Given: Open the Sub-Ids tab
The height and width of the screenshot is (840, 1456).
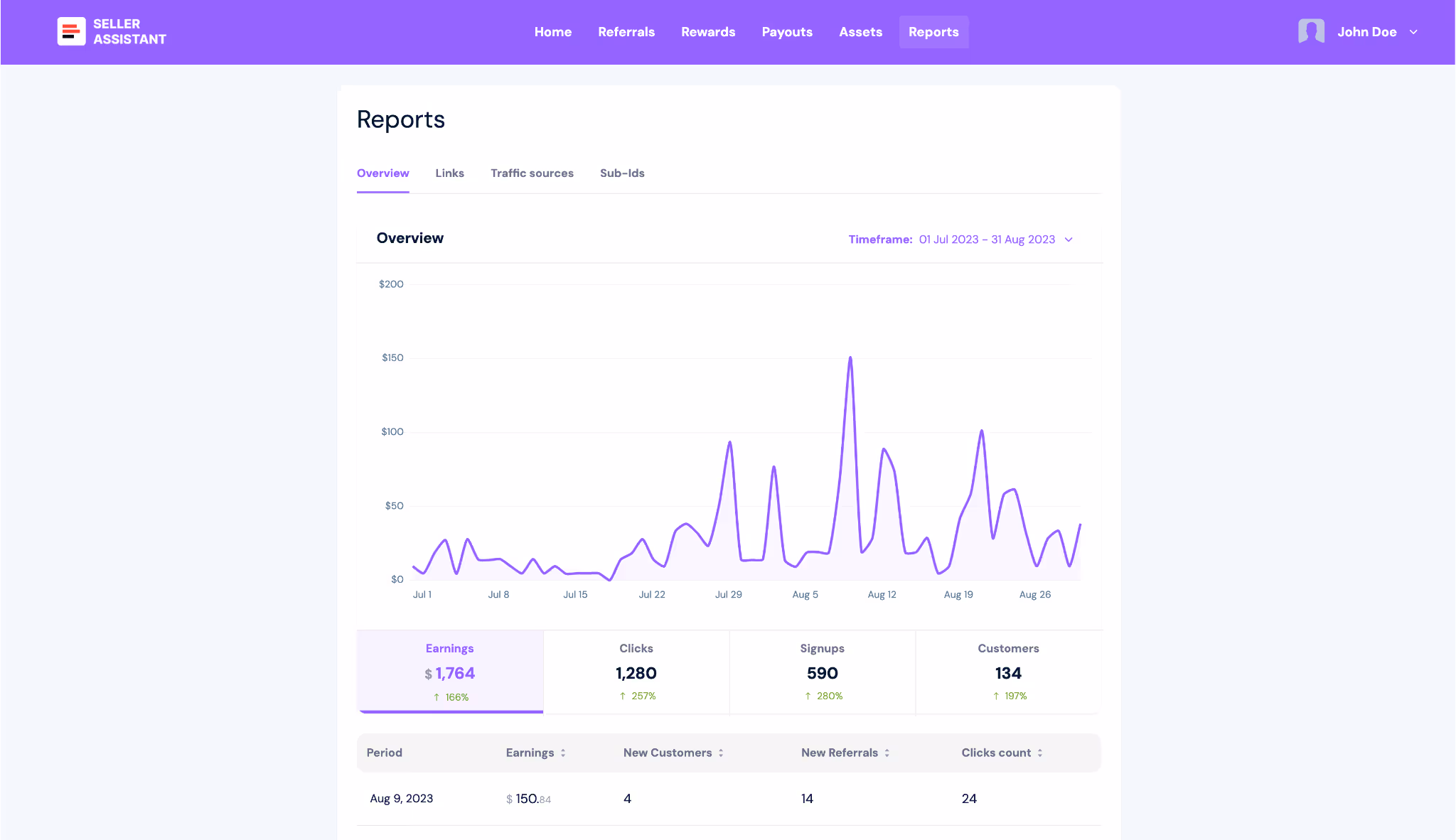Looking at the screenshot, I should point(621,173).
